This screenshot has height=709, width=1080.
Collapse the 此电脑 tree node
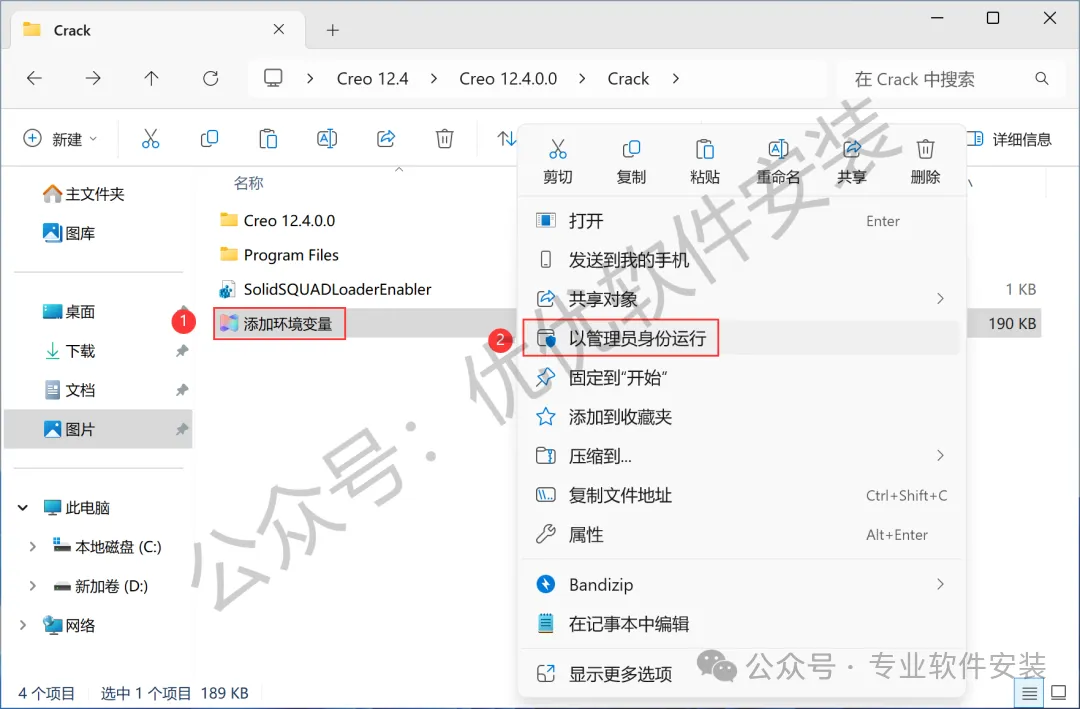pos(23,508)
